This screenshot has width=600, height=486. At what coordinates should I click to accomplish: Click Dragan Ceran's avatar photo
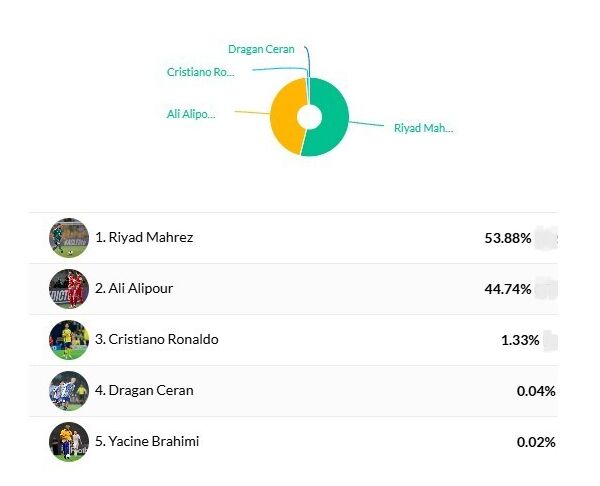click(x=69, y=391)
